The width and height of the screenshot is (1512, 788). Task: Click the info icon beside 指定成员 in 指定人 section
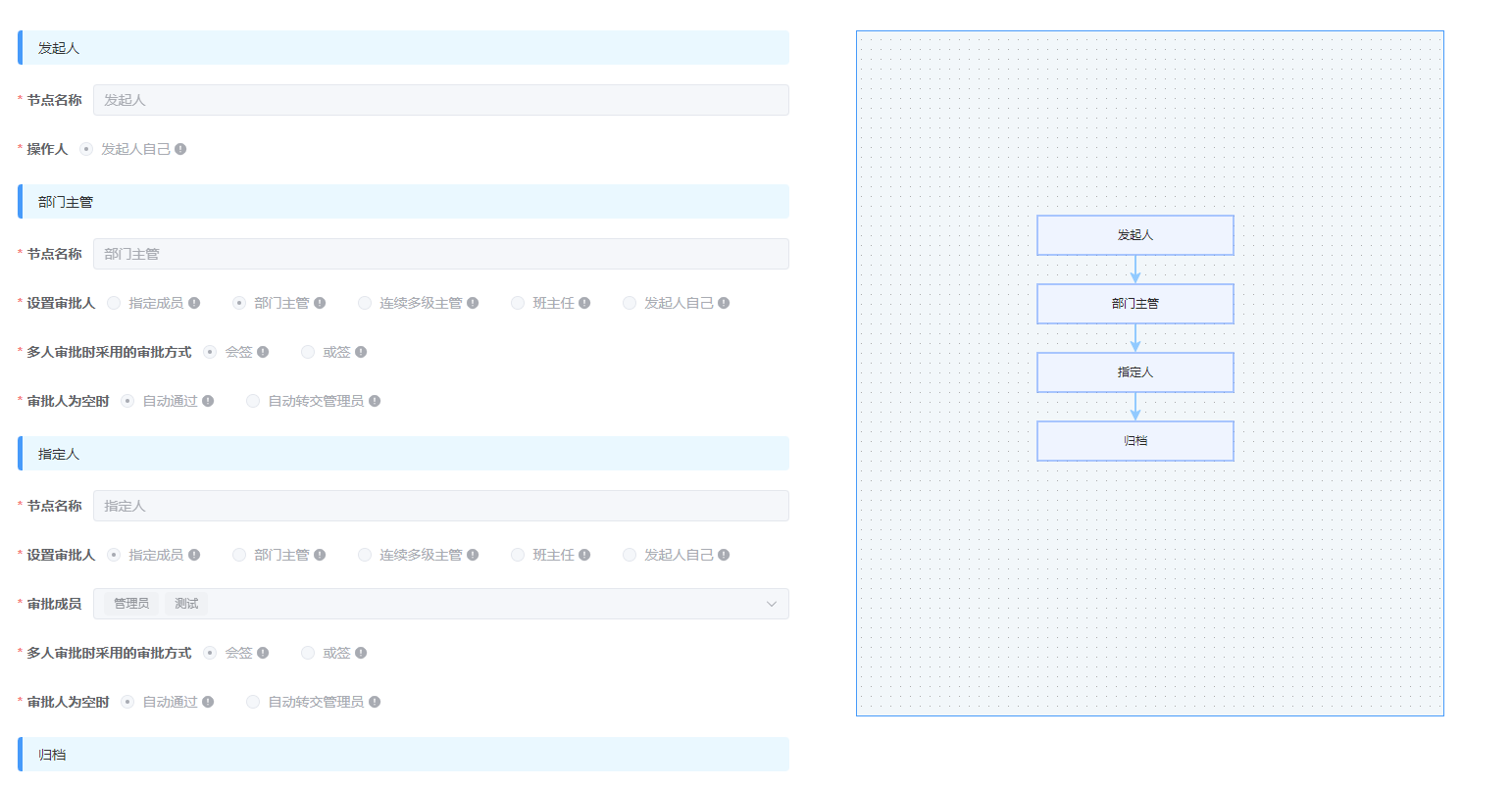(193, 554)
